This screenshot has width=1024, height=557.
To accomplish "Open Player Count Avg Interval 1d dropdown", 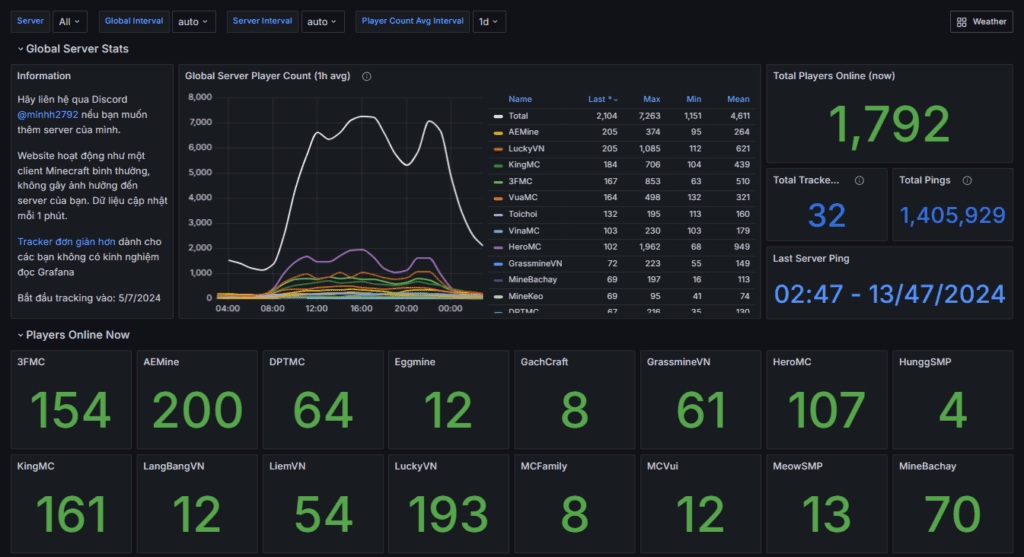I will point(489,21).
